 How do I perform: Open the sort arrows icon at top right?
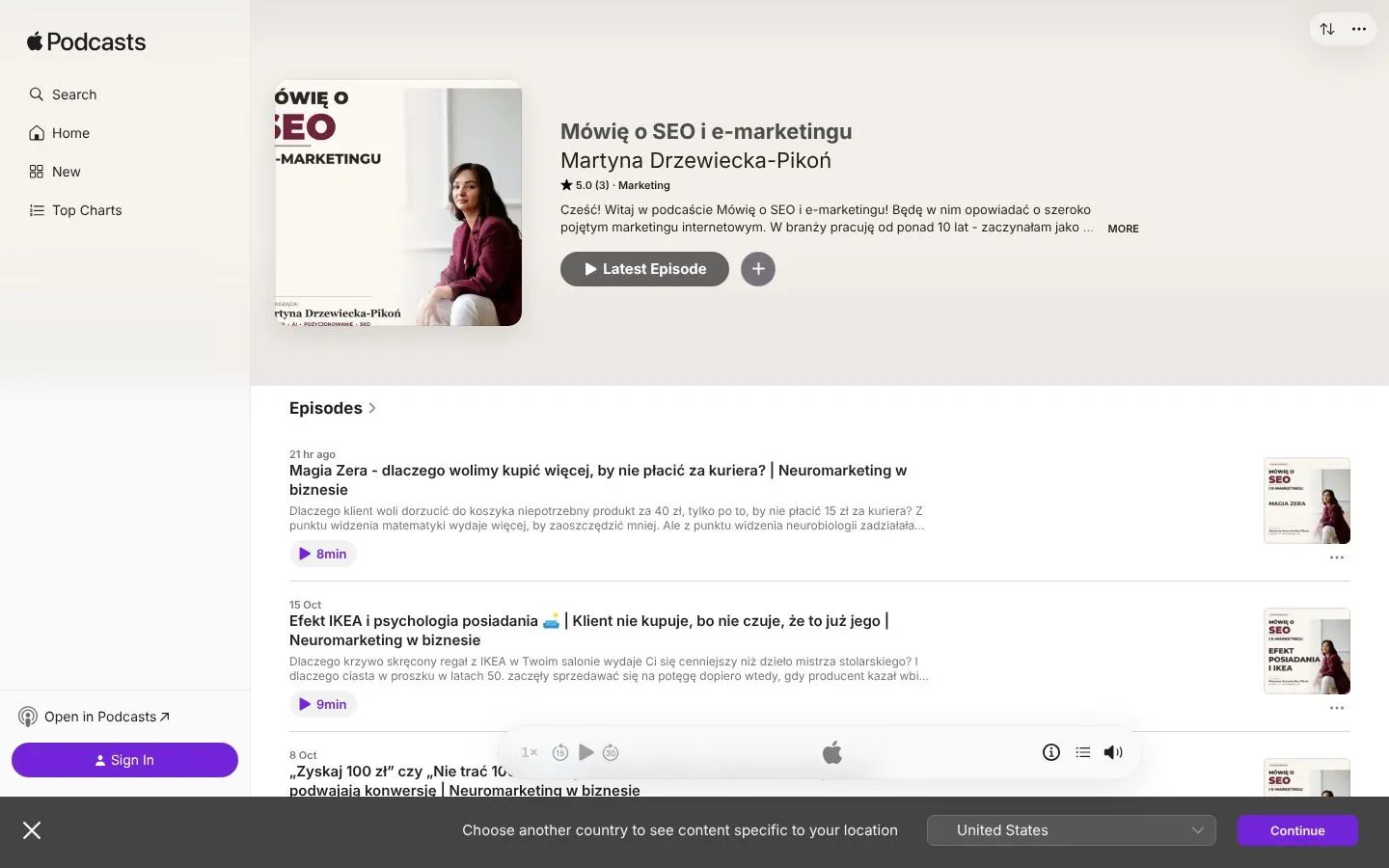pos(1327,29)
